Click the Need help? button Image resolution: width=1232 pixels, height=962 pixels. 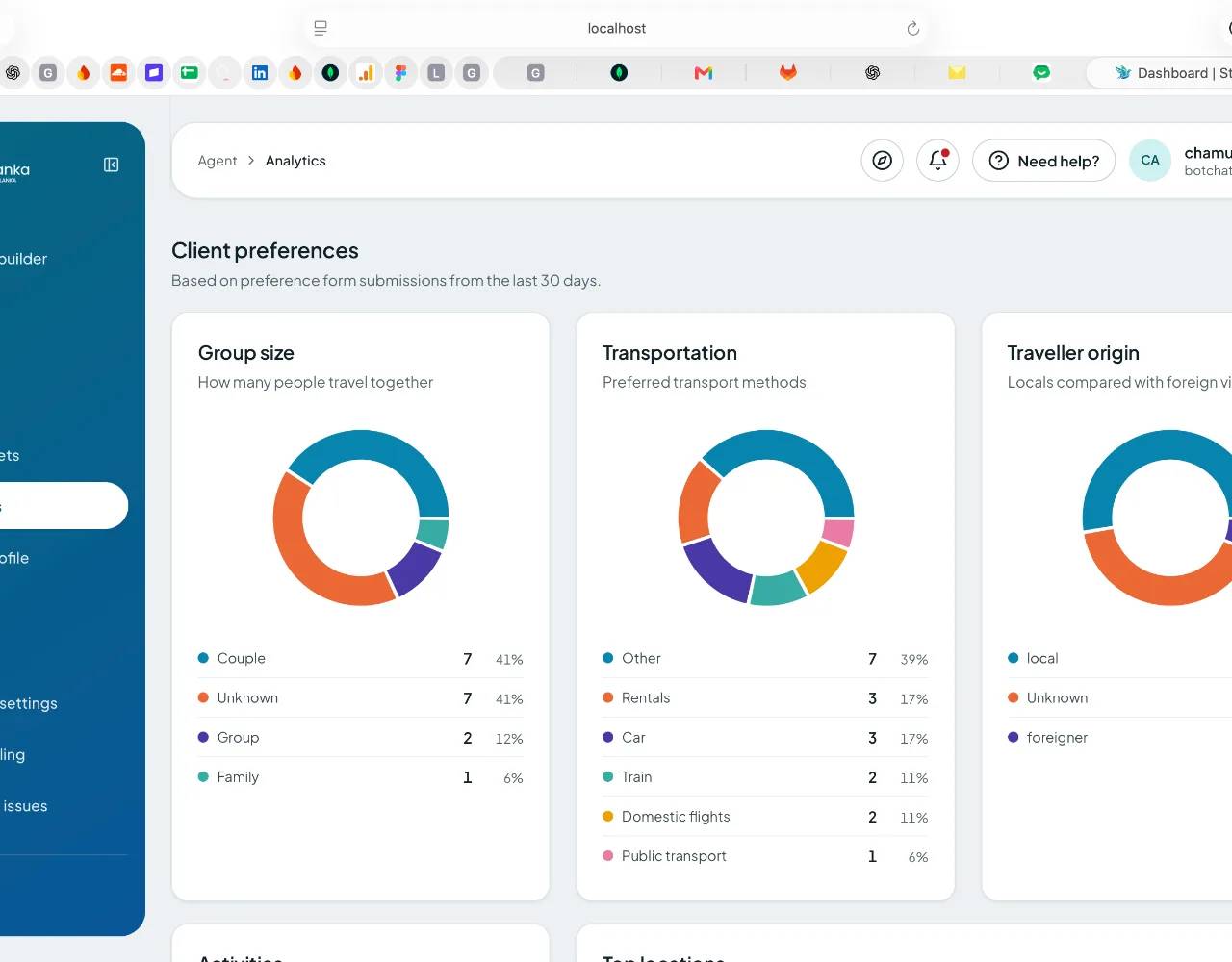(1043, 161)
